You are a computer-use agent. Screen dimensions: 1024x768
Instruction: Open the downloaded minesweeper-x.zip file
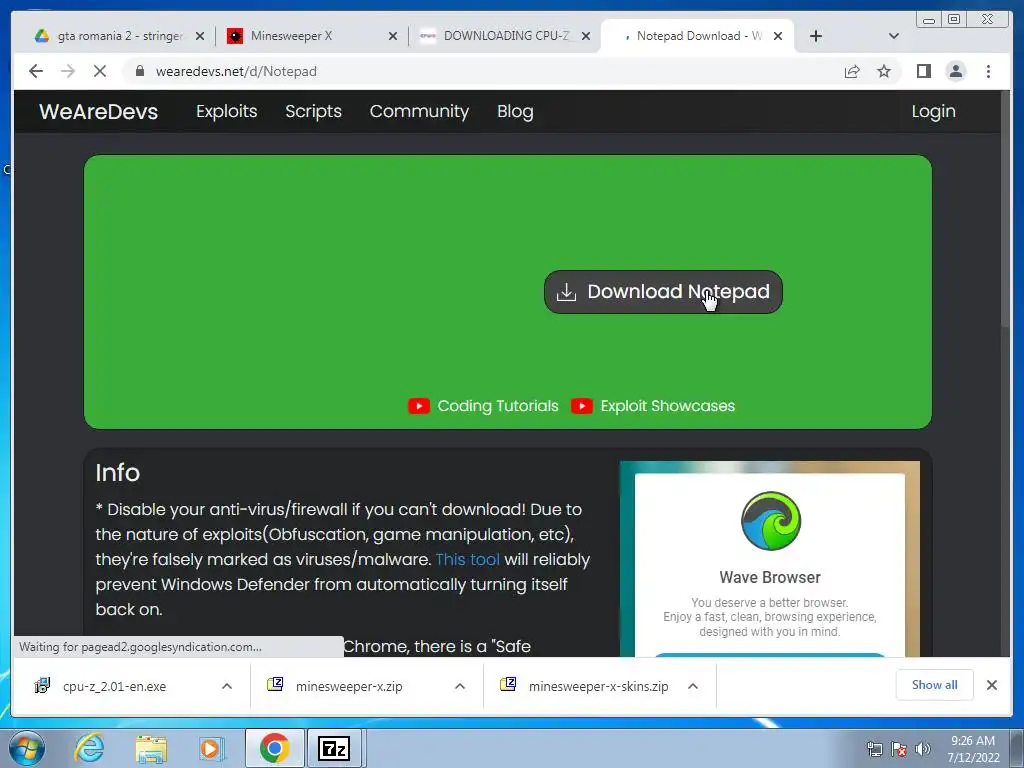[x=348, y=686]
